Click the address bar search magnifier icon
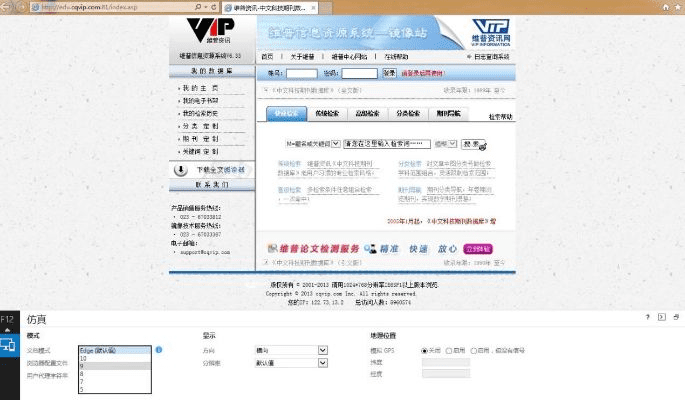 198,7
